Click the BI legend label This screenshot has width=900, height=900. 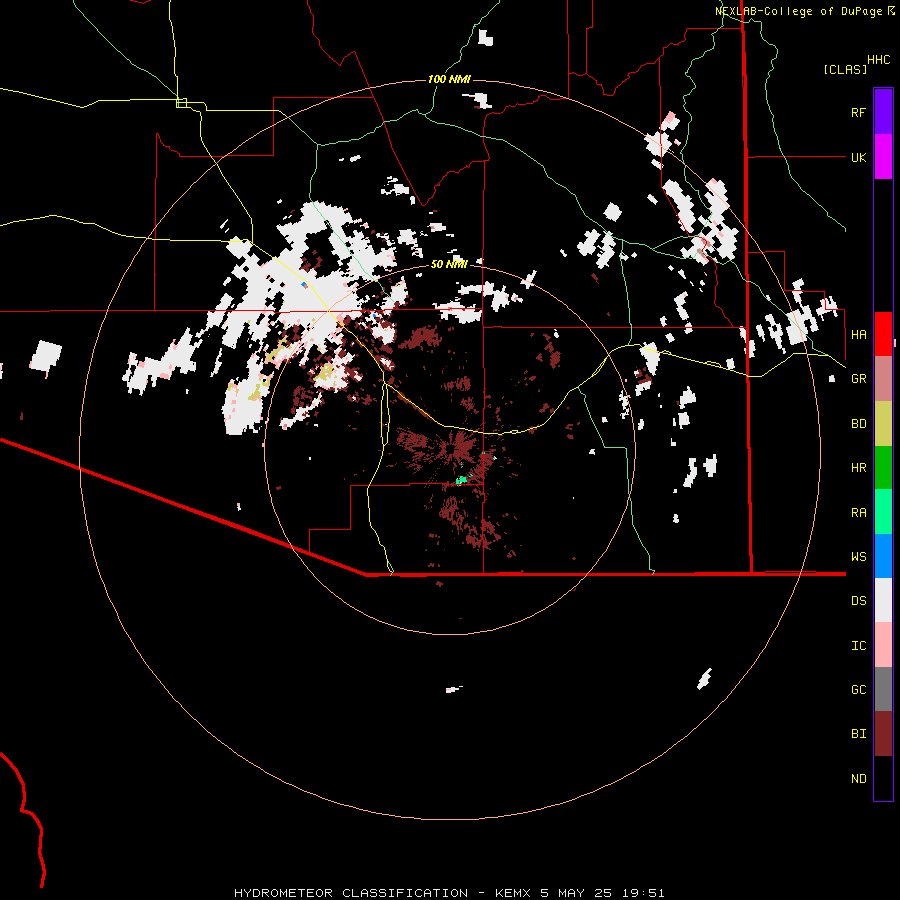tap(858, 734)
